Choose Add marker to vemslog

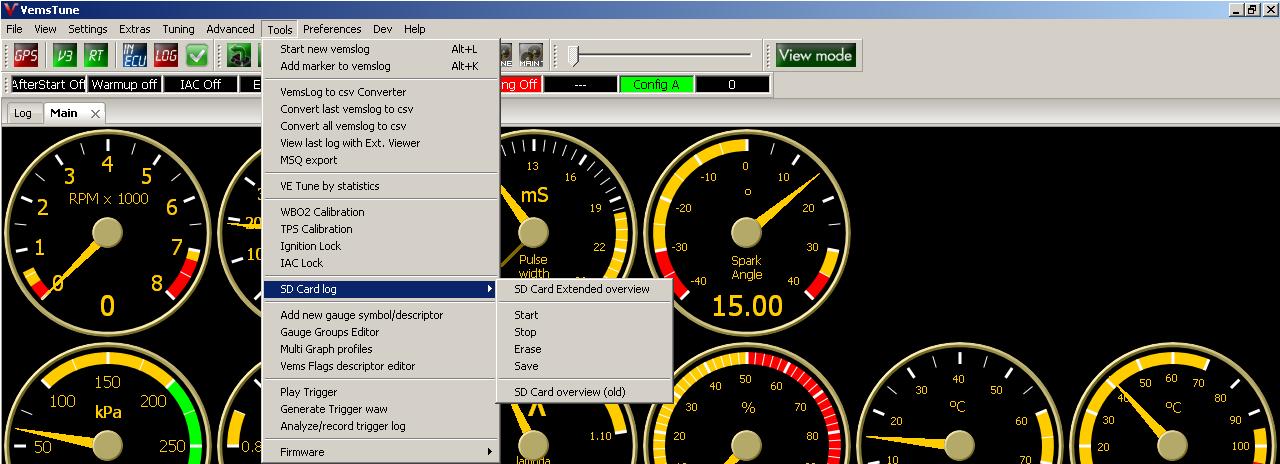point(380,66)
